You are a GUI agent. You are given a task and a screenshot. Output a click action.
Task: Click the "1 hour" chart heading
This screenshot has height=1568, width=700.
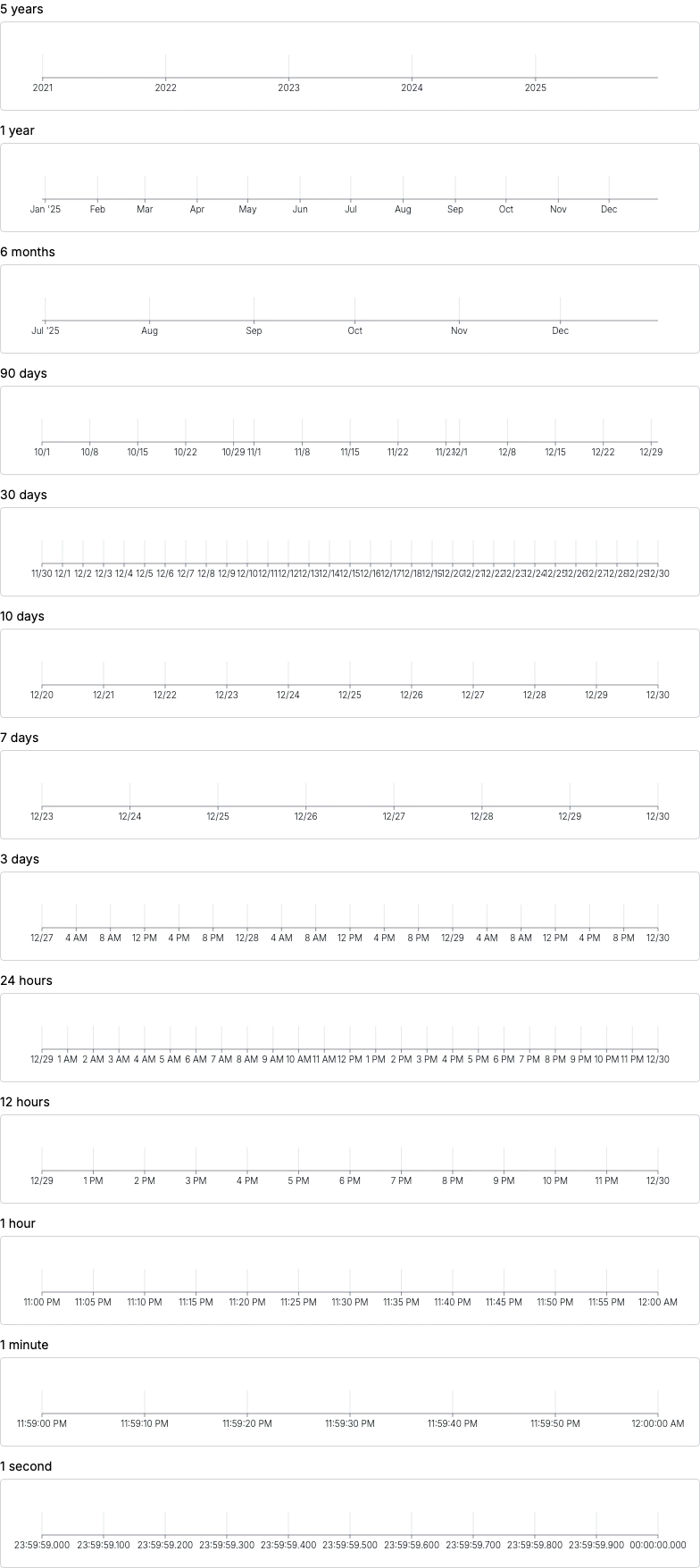pyautogui.click(x=18, y=1223)
